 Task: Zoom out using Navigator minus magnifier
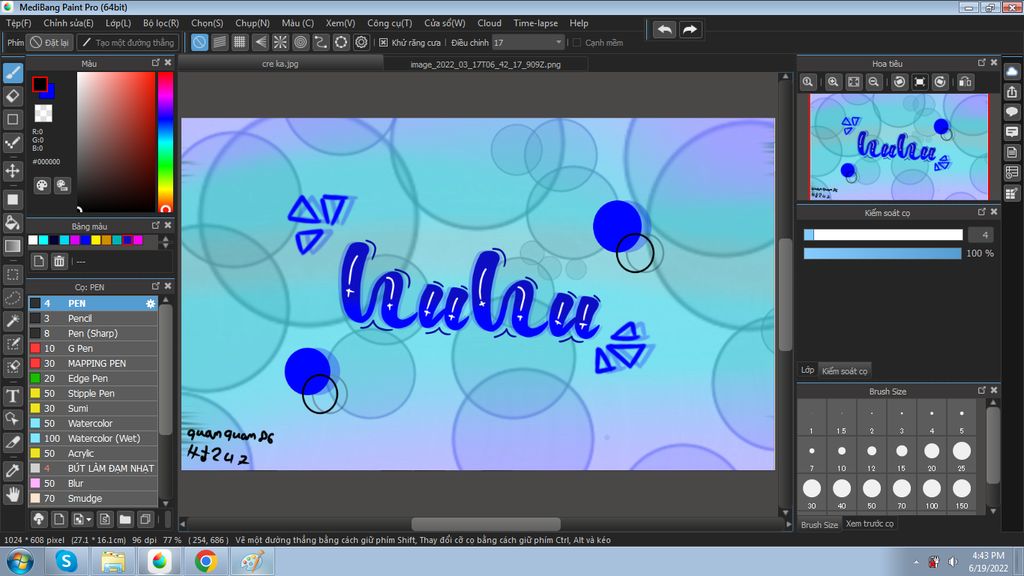tap(873, 82)
